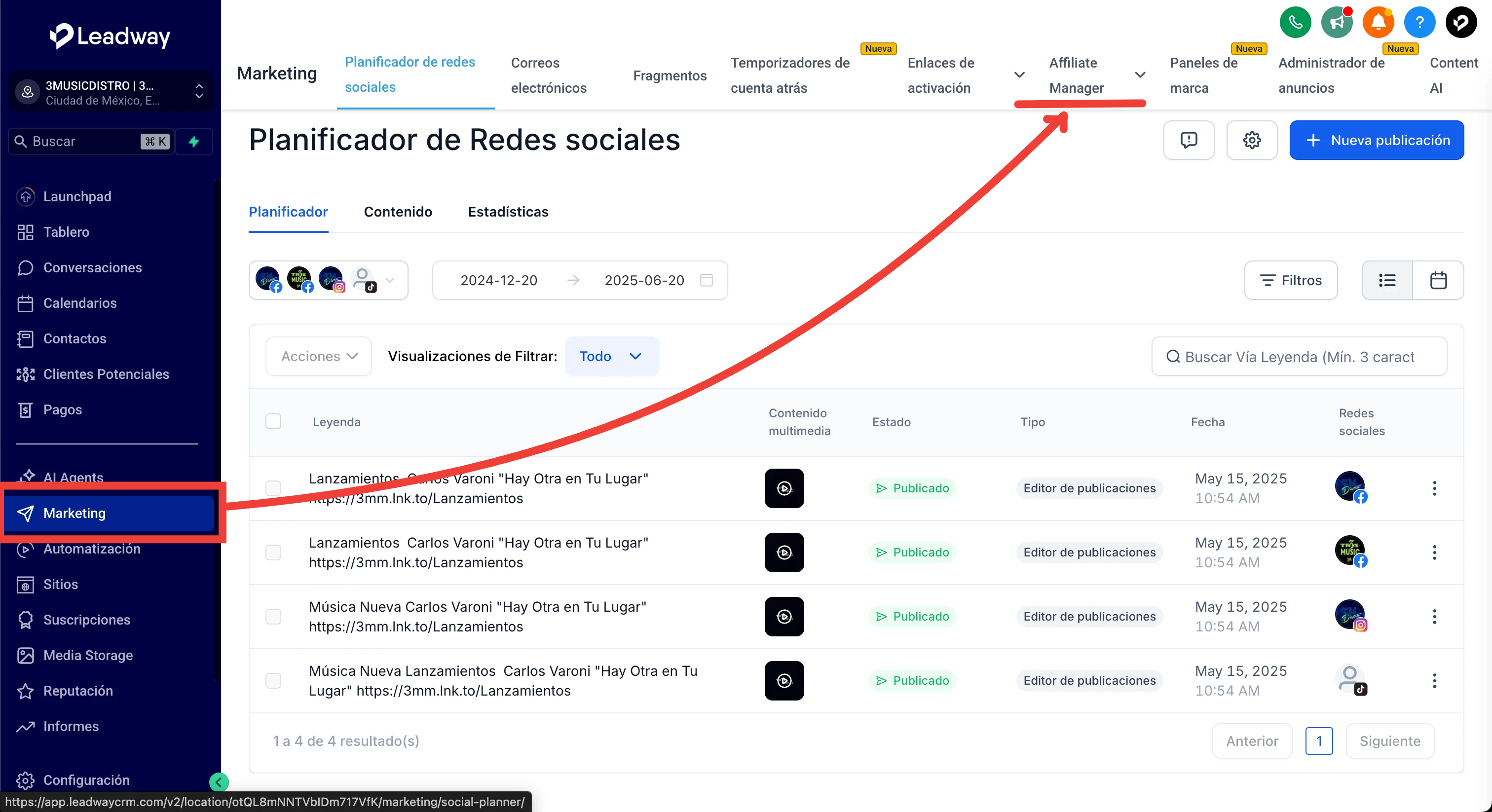Open the megaphone announcements icon
The image size is (1492, 812).
point(1337,23)
